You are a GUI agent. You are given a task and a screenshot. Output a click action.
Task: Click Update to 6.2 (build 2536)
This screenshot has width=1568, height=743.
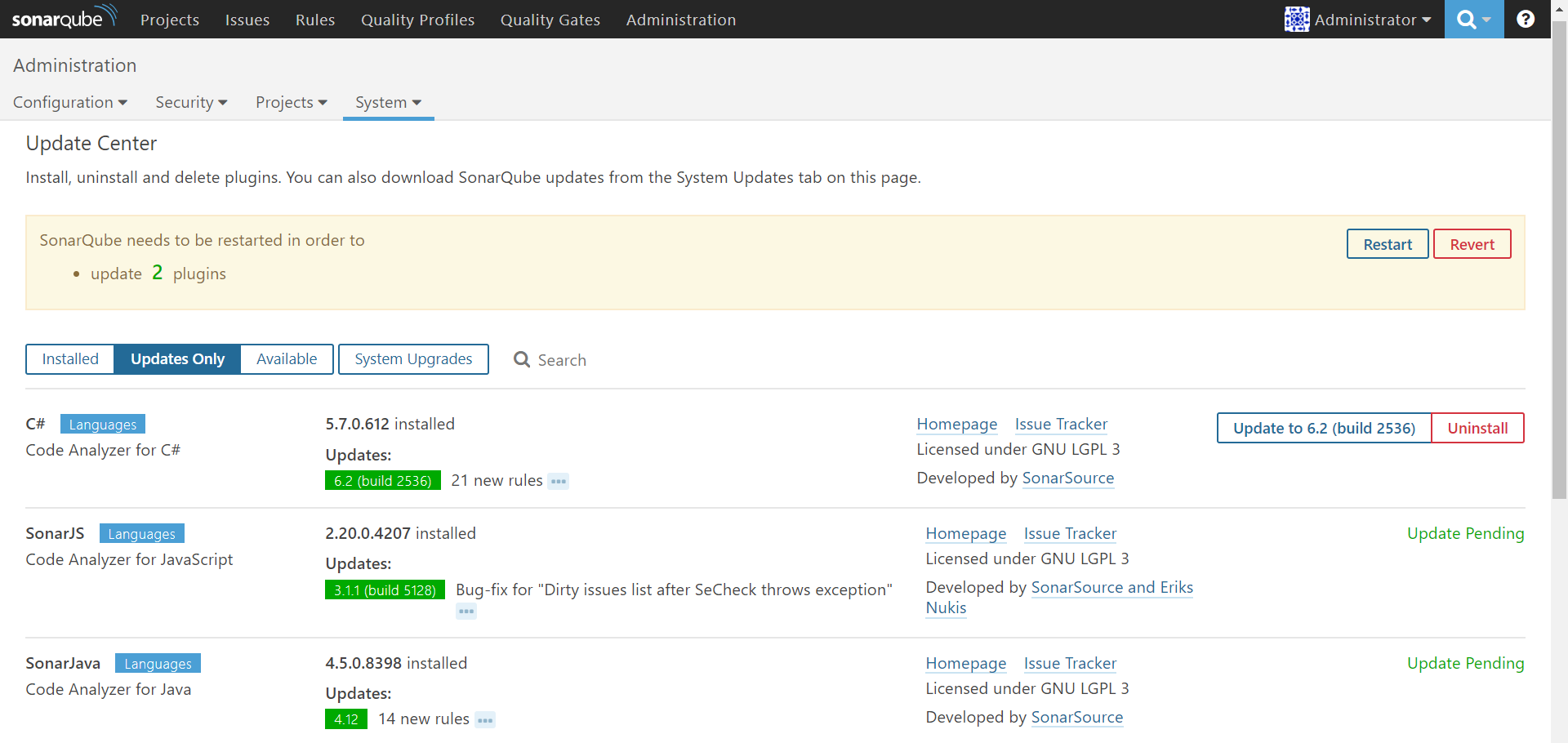(1324, 428)
